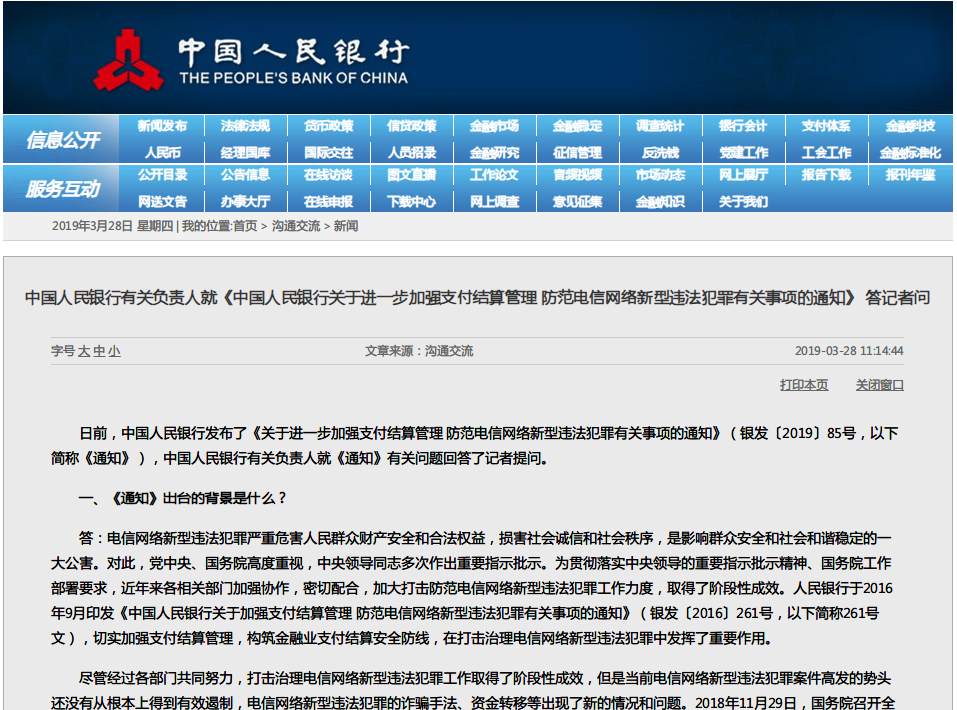957x710 pixels.
Task: Select the 服务互动 category tab
Action: click(63, 189)
